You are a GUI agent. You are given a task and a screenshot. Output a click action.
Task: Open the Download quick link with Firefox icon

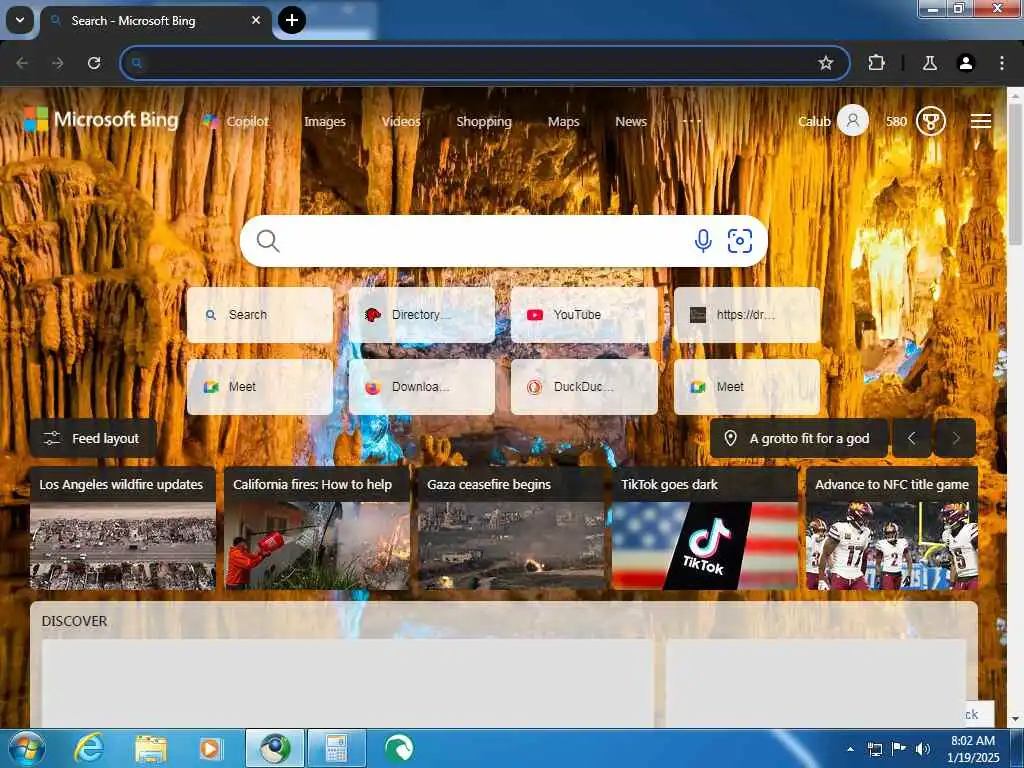pyautogui.click(x=422, y=387)
